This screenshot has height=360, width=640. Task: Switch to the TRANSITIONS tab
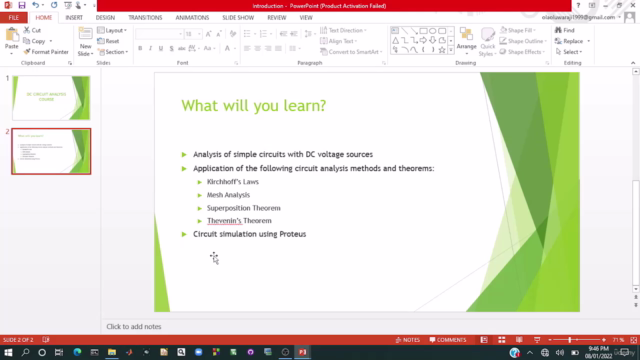[x=145, y=18]
